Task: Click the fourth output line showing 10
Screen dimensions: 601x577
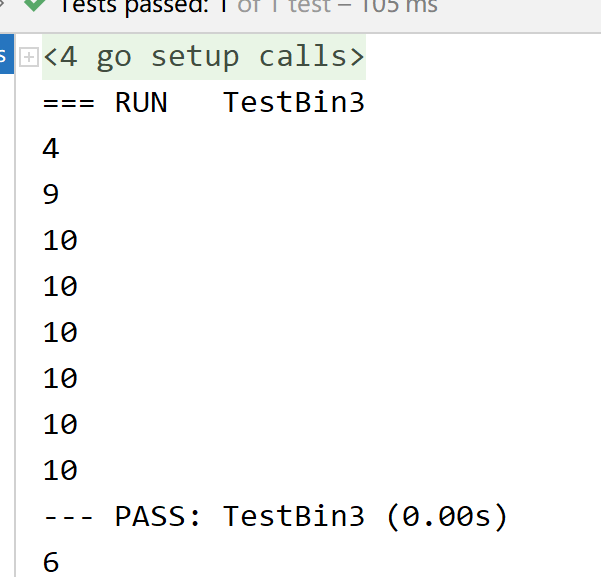Action: click(60, 379)
